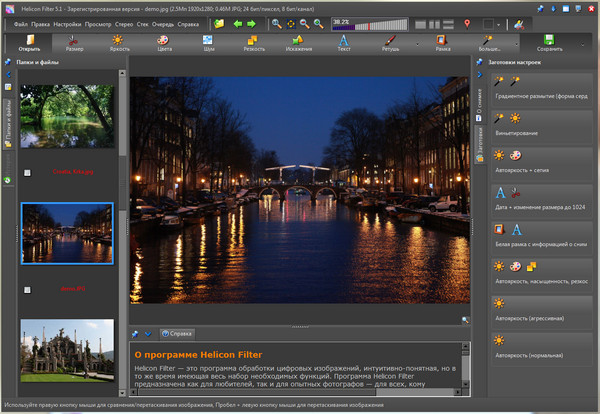Open the Шум (Noise) filter tool
This screenshot has width=600, height=414.
[208, 43]
